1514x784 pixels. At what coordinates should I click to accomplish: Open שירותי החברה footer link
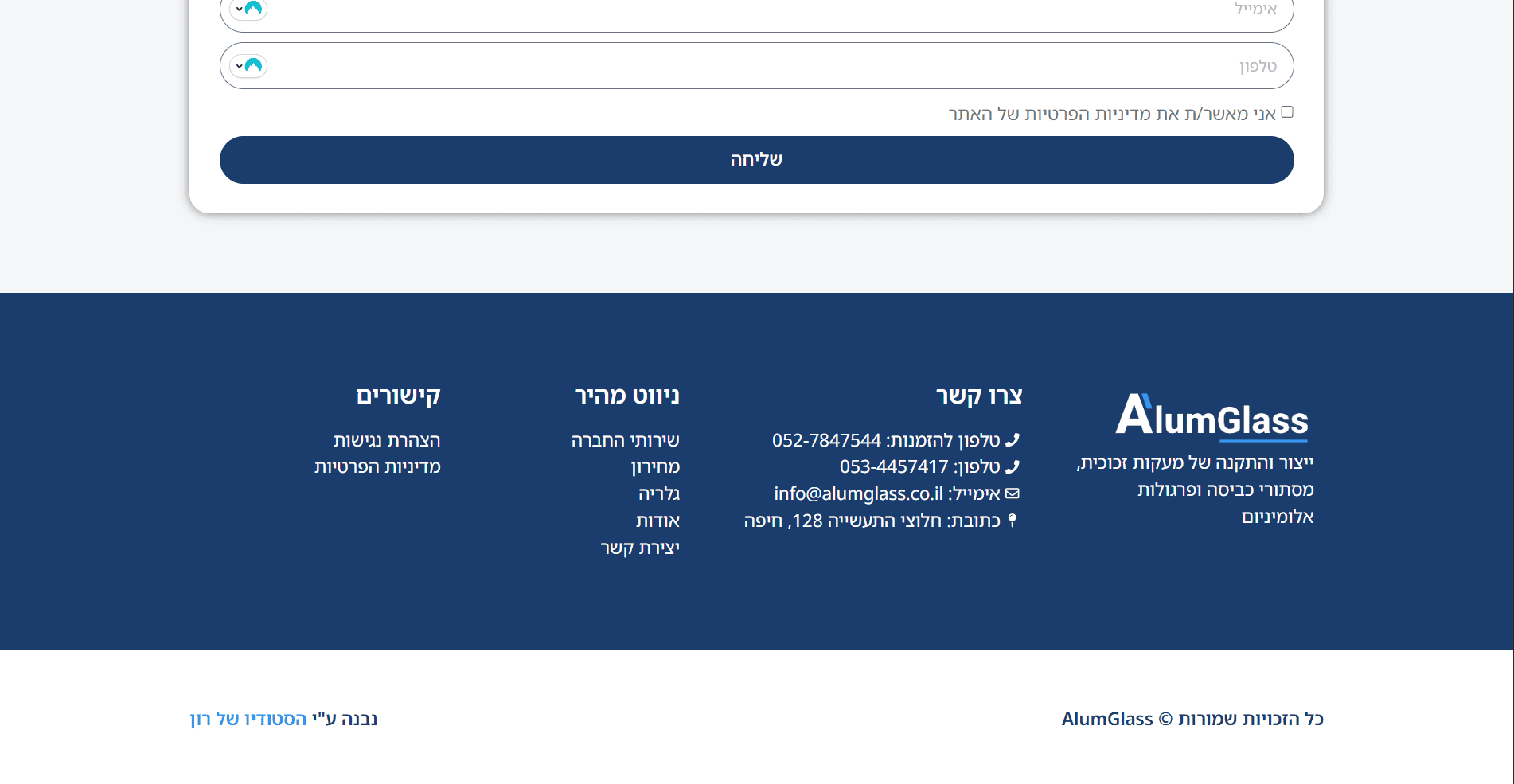point(625,440)
